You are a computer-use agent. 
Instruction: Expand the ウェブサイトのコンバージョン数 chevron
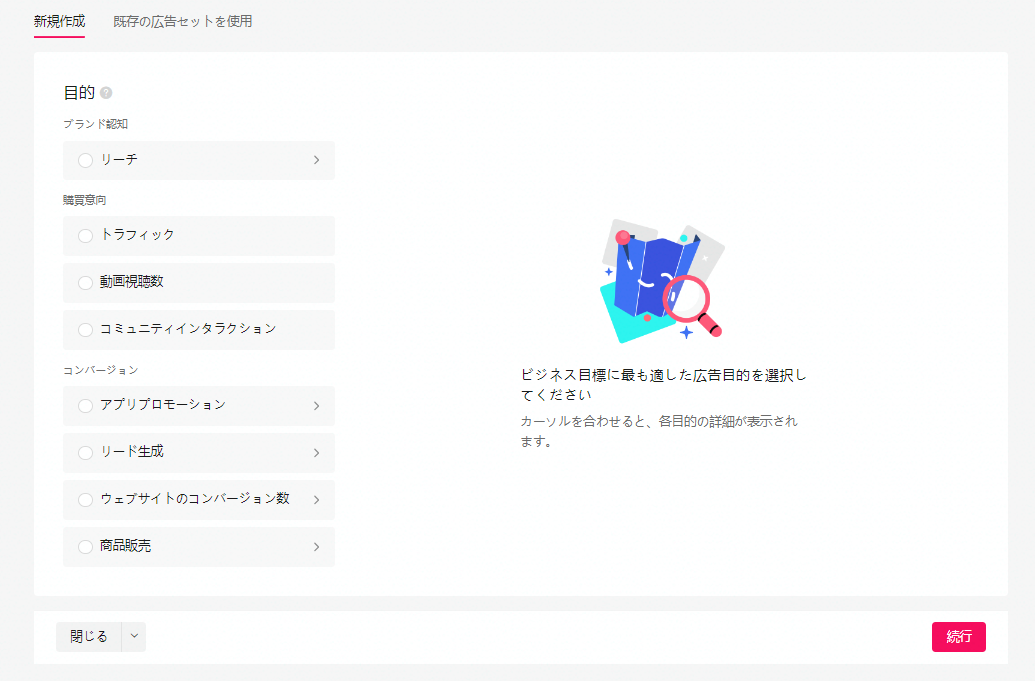coord(316,500)
